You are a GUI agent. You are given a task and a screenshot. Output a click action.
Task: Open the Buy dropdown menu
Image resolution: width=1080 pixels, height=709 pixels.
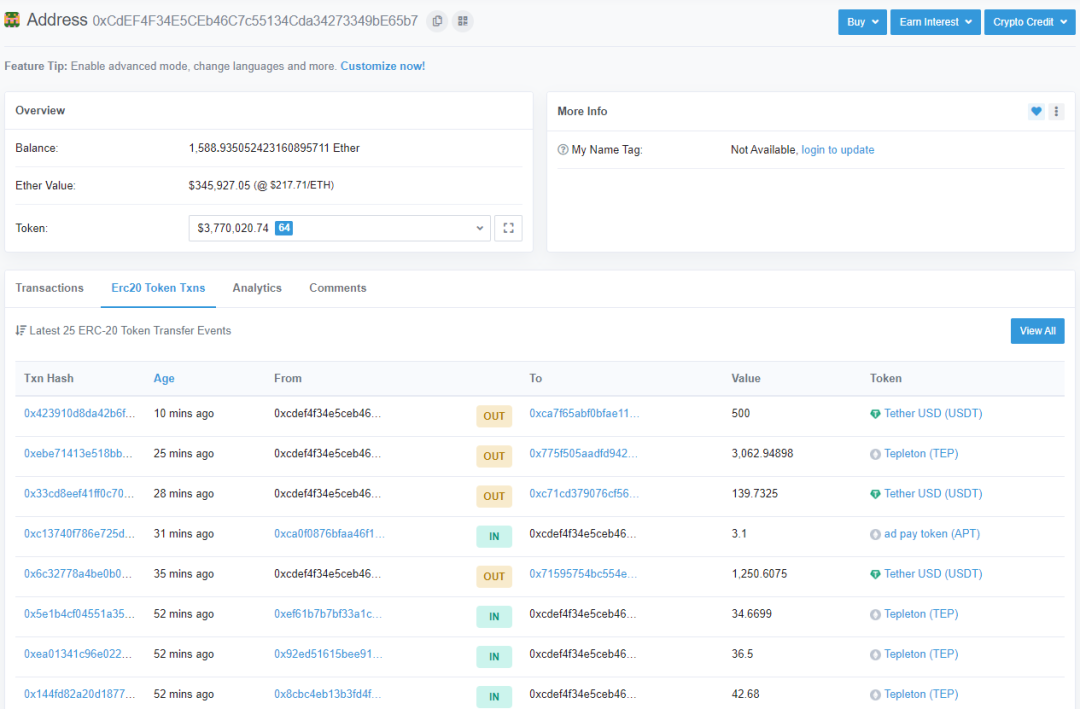pyautogui.click(x=862, y=22)
